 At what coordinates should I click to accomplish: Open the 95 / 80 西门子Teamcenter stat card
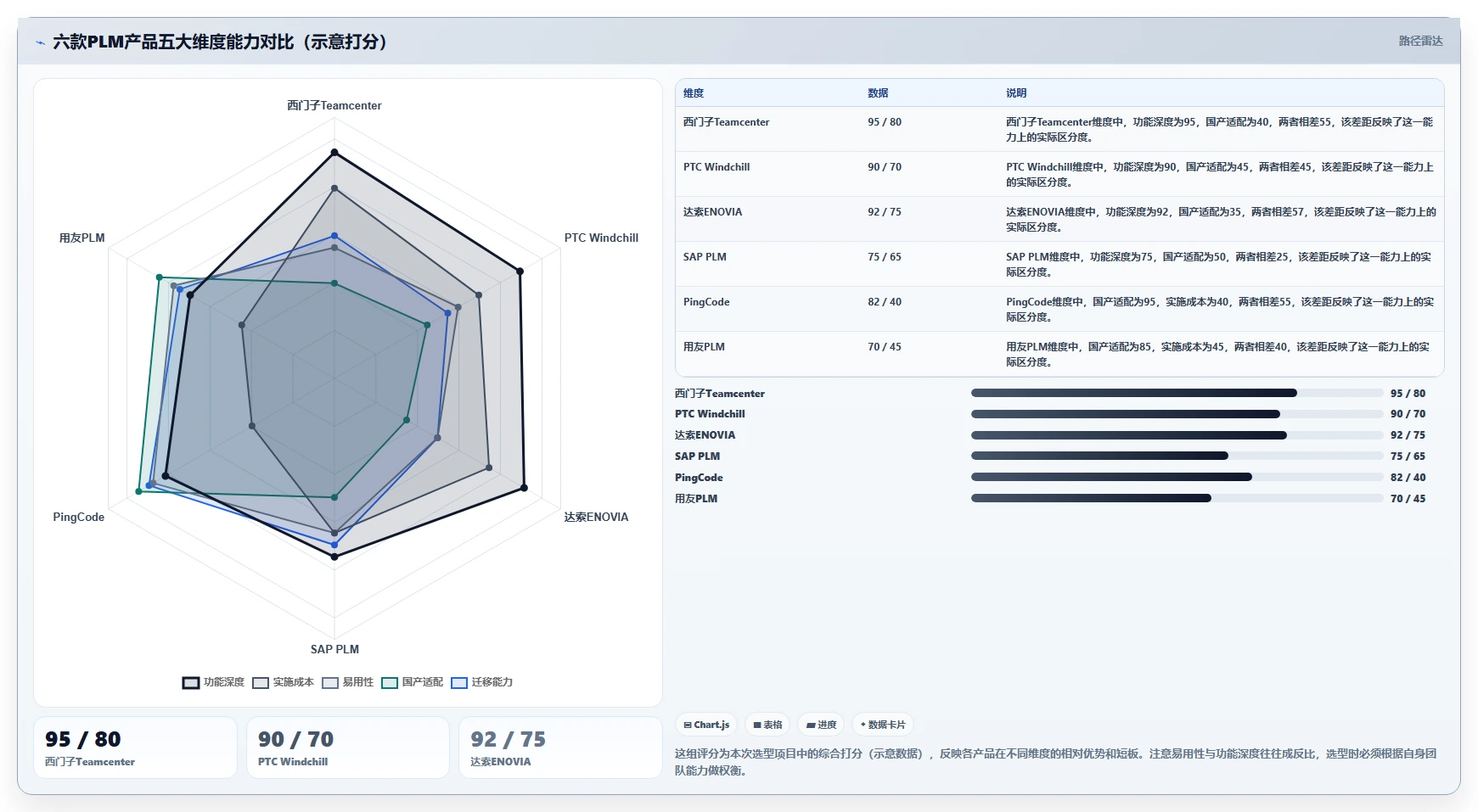click(x=135, y=748)
